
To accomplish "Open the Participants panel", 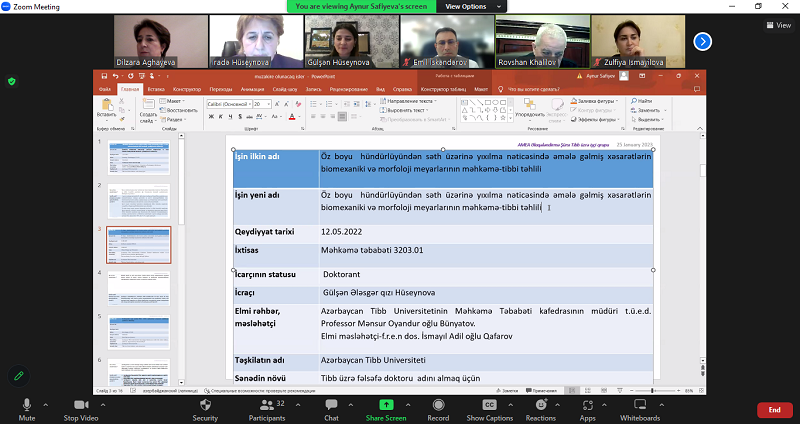I will click(x=267, y=405).
